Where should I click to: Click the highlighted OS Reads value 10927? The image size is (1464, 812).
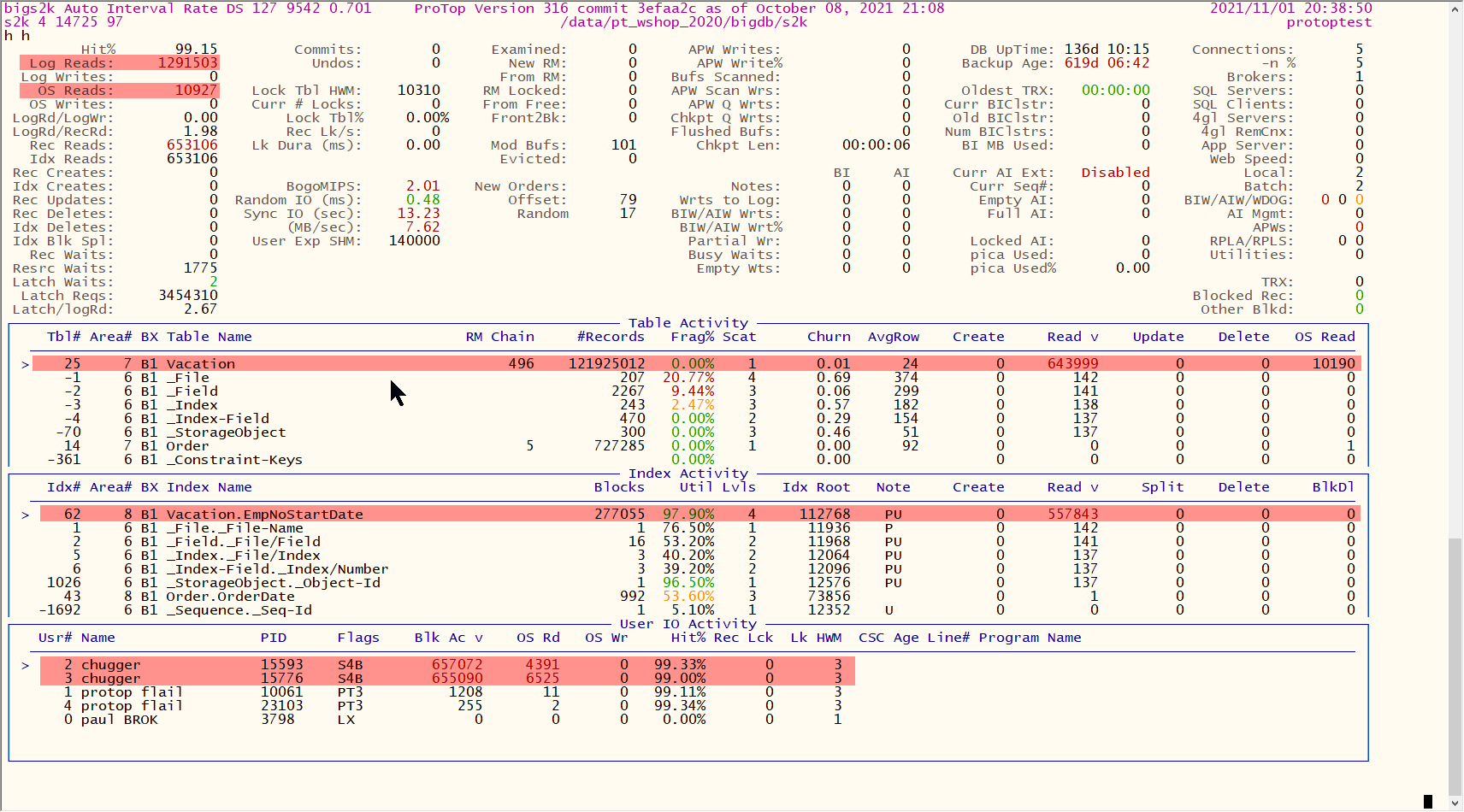point(197,91)
